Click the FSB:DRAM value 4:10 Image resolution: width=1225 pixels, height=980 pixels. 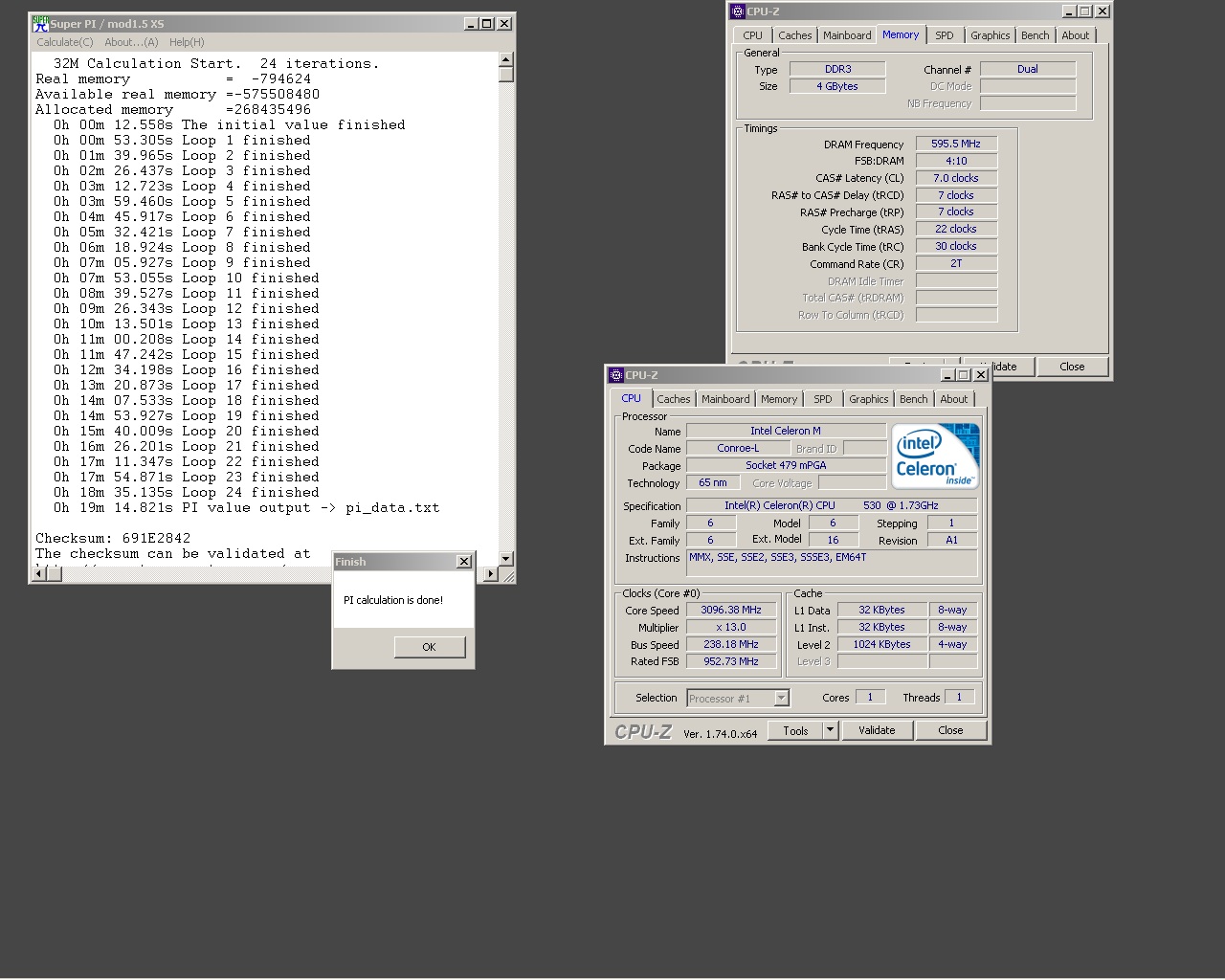956,161
